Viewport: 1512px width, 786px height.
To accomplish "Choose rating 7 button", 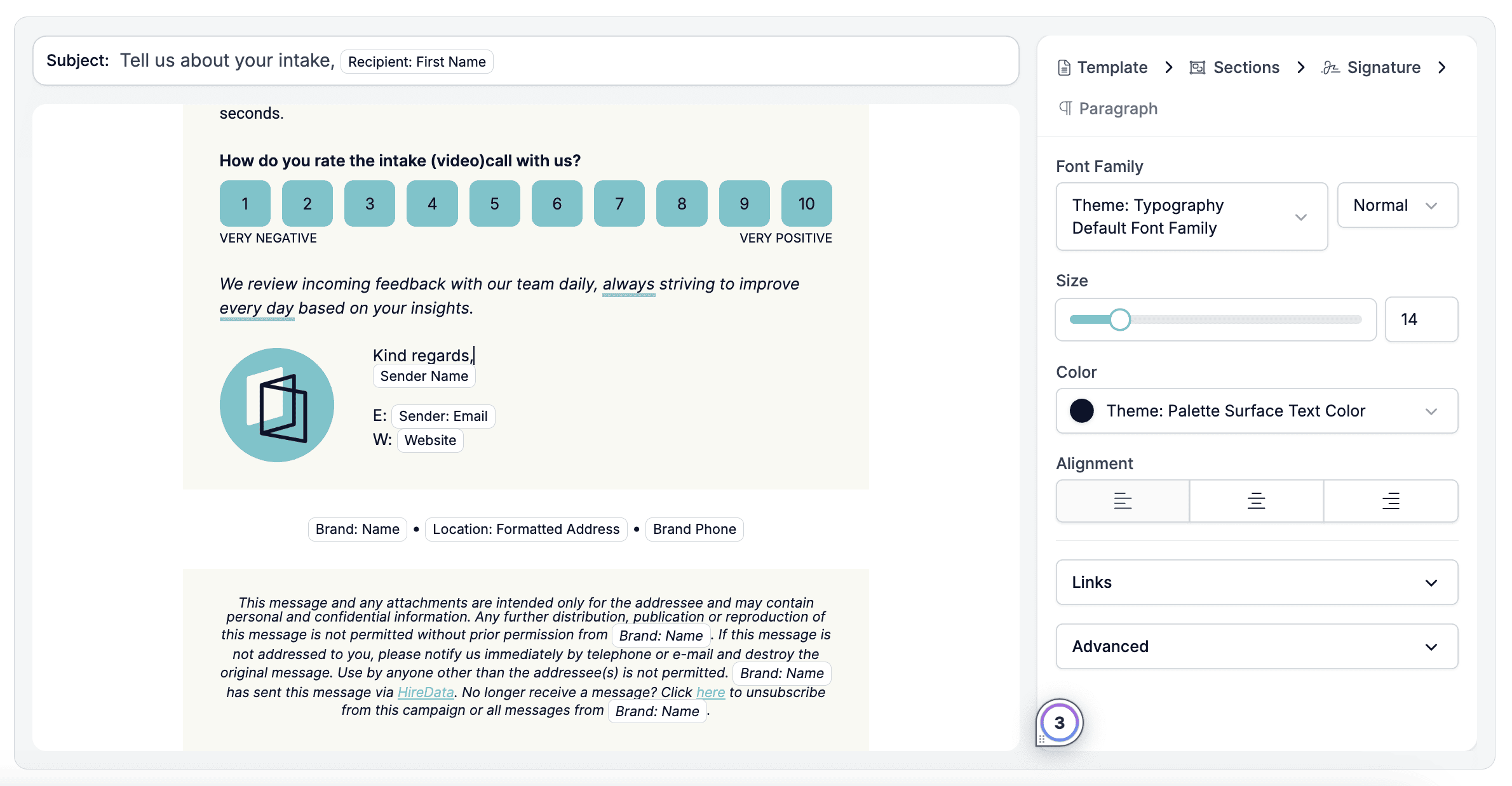I will [619, 204].
